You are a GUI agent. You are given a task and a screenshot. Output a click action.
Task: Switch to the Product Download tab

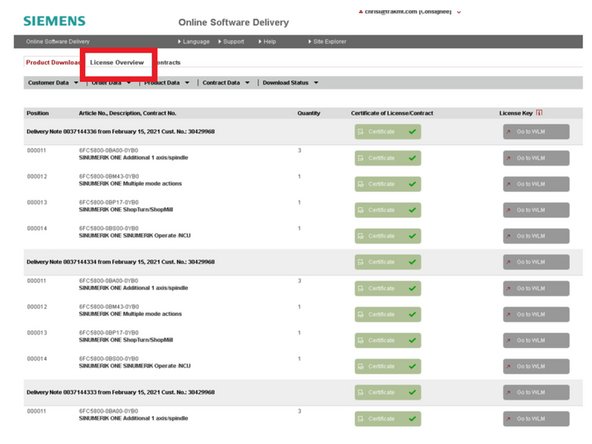(52, 62)
